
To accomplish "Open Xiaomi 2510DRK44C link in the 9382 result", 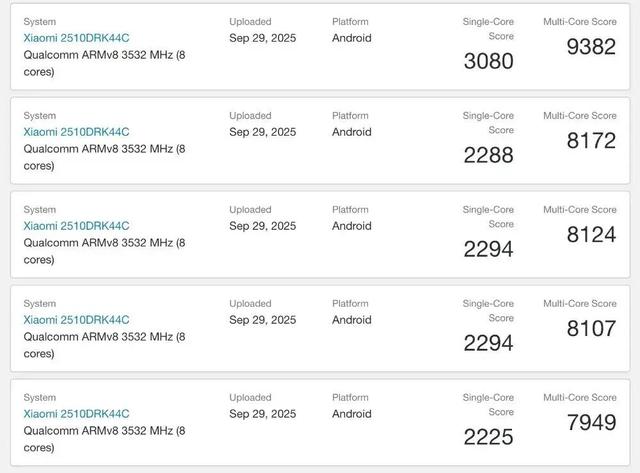I will [77, 38].
